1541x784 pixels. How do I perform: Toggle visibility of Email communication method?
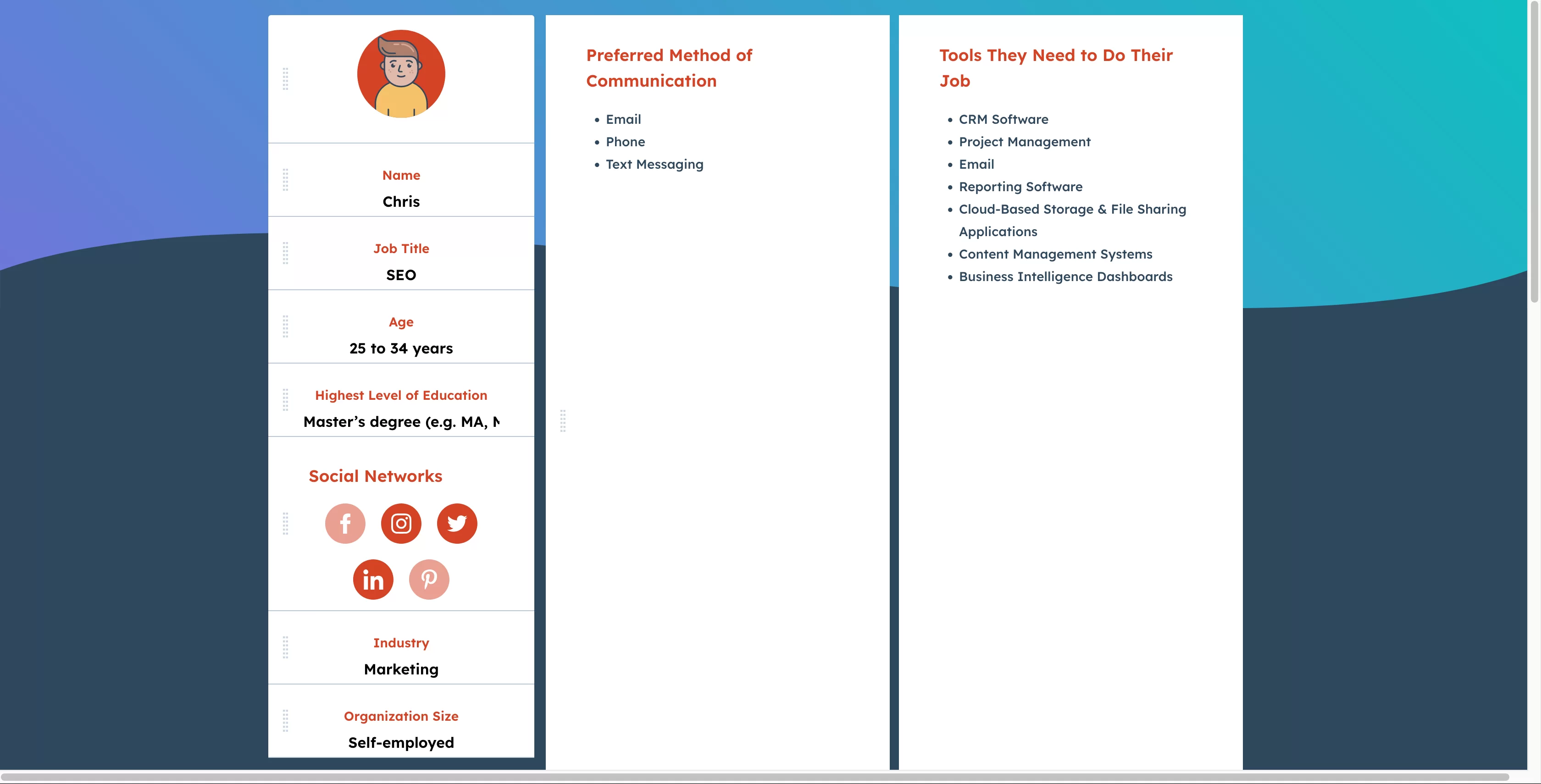tap(622, 119)
